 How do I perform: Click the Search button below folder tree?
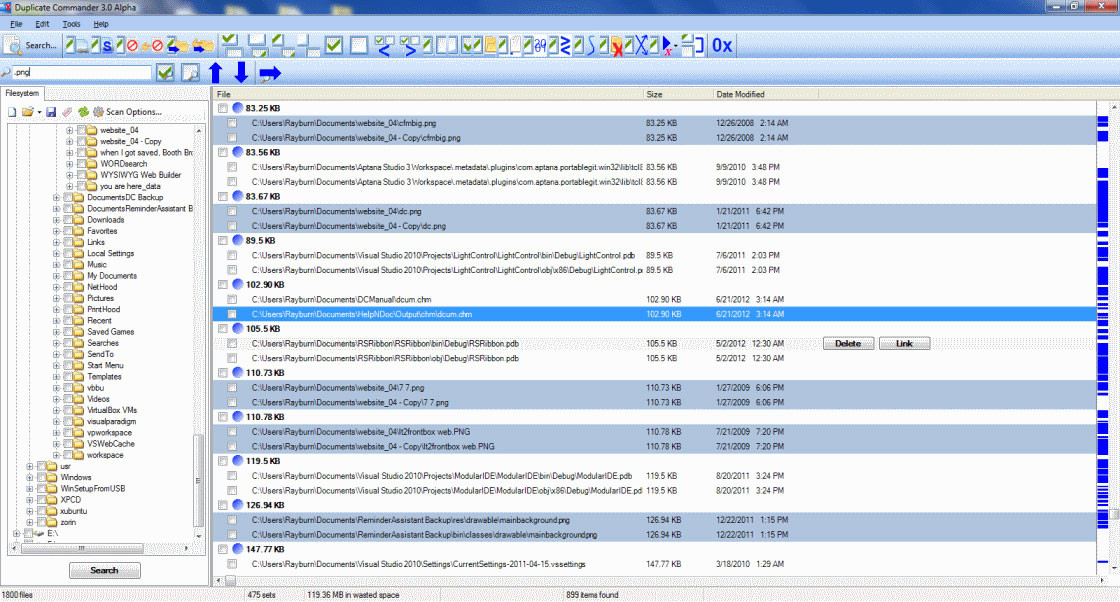[104, 571]
